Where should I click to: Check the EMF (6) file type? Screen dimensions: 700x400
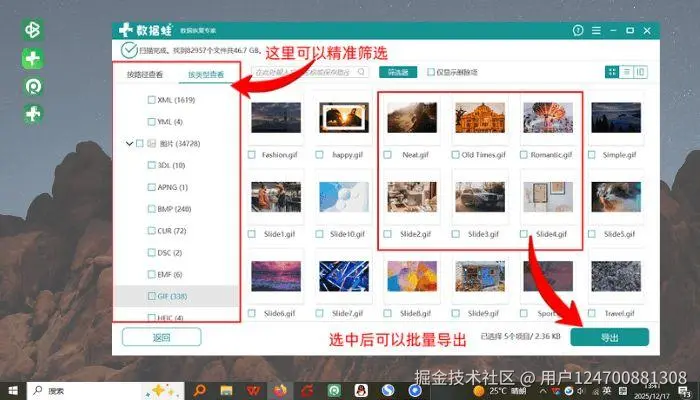click(x=151, y=275)
